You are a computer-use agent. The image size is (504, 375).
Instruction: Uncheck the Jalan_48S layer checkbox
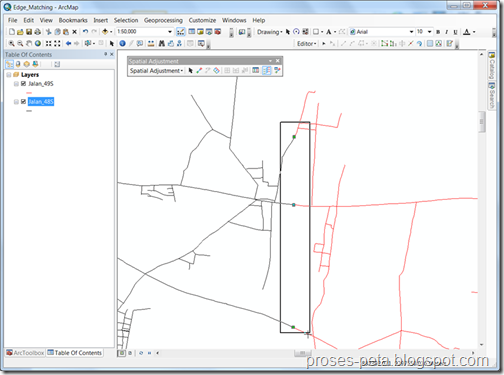tap(23, 102)
